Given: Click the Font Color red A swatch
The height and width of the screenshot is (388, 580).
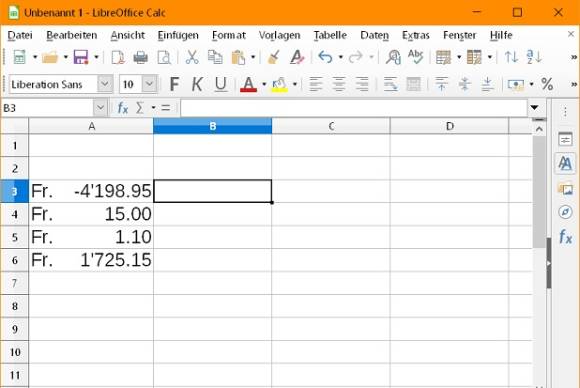Looking at the screenshot, I should [x=249, y=84].
